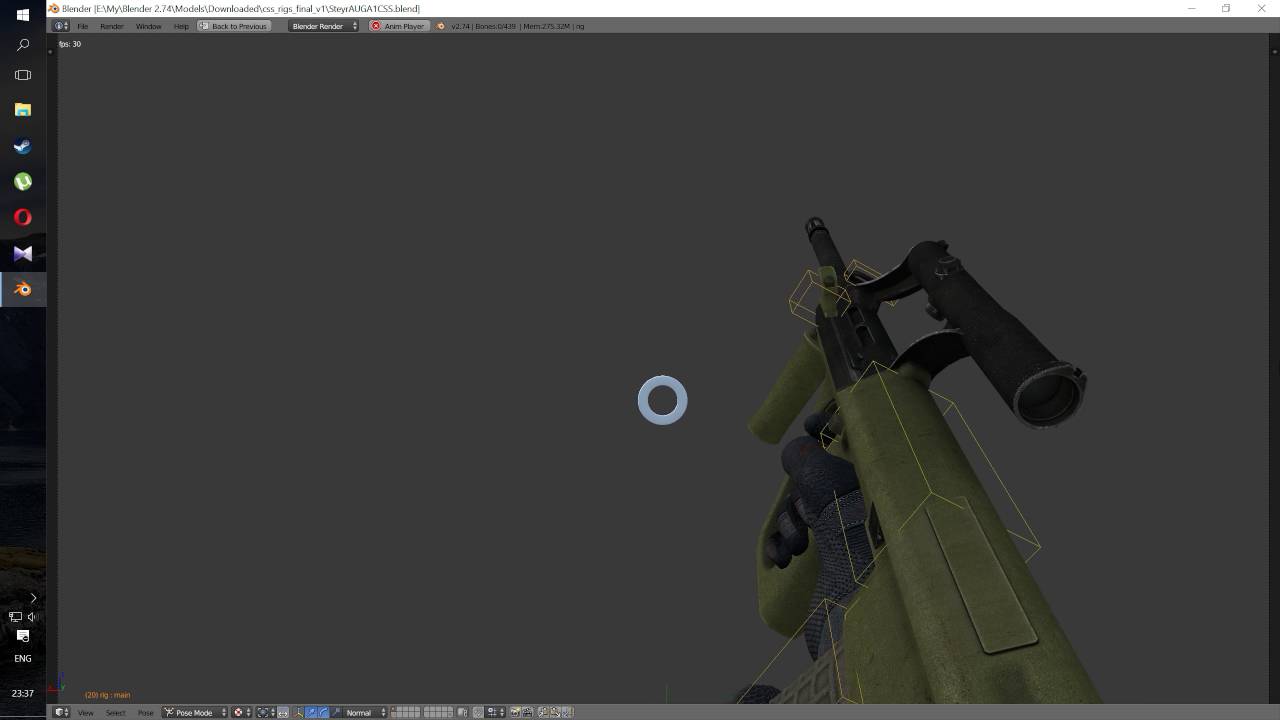Enable the translate manipulator arrow

pyautogui.click(x=311, y=712)
